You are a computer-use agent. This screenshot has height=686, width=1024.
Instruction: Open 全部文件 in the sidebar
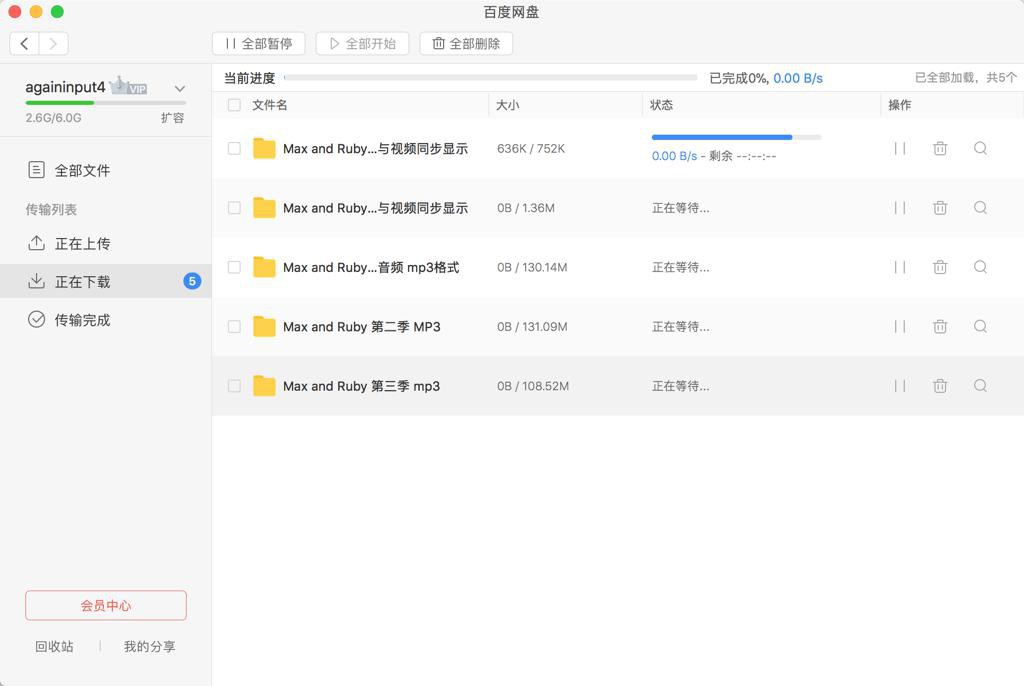tap(105, 171)
